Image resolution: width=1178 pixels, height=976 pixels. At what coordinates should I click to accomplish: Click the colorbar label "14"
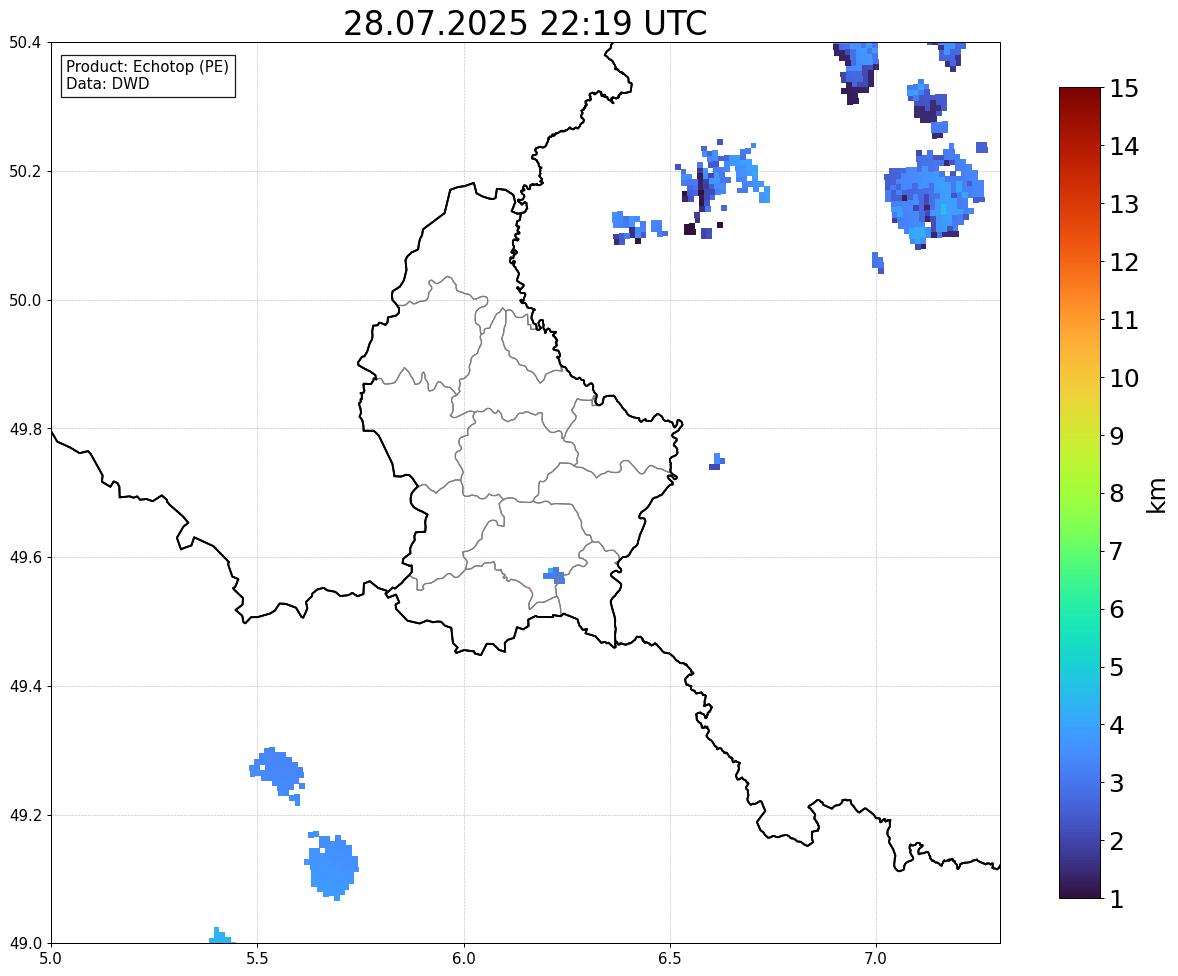1124,147
